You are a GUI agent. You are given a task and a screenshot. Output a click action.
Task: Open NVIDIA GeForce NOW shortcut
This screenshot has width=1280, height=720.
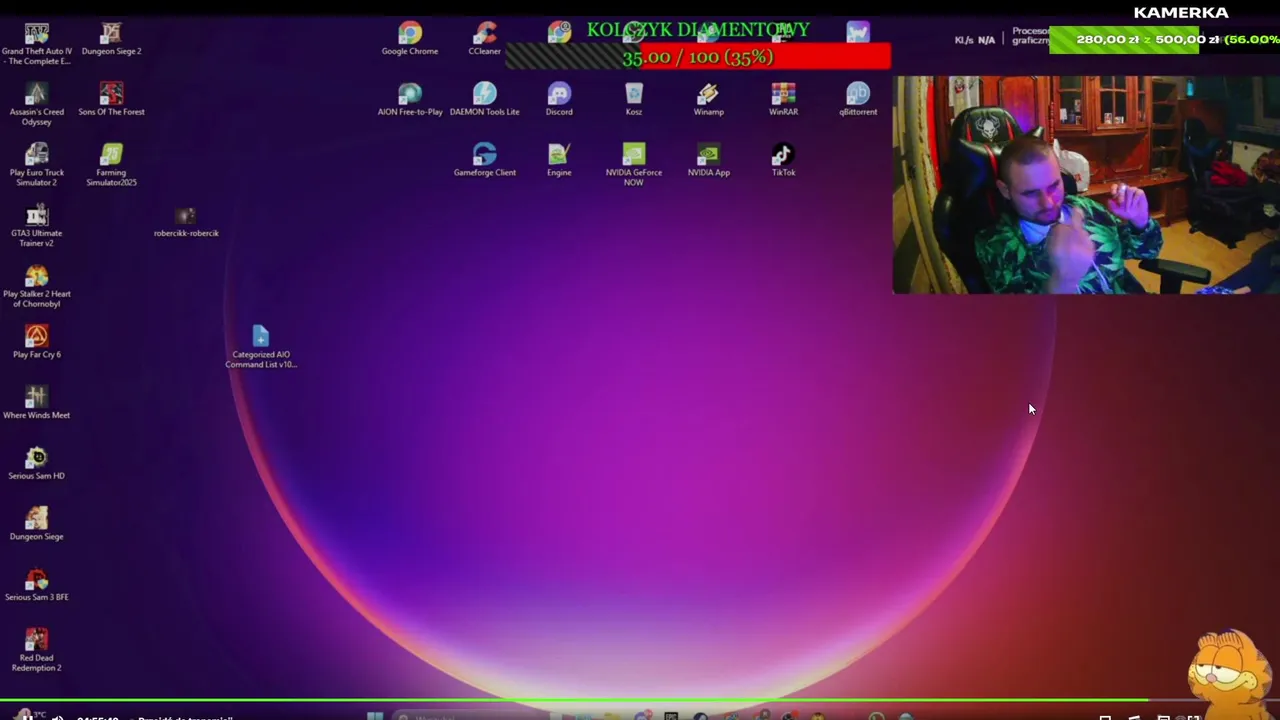point(634,166)
